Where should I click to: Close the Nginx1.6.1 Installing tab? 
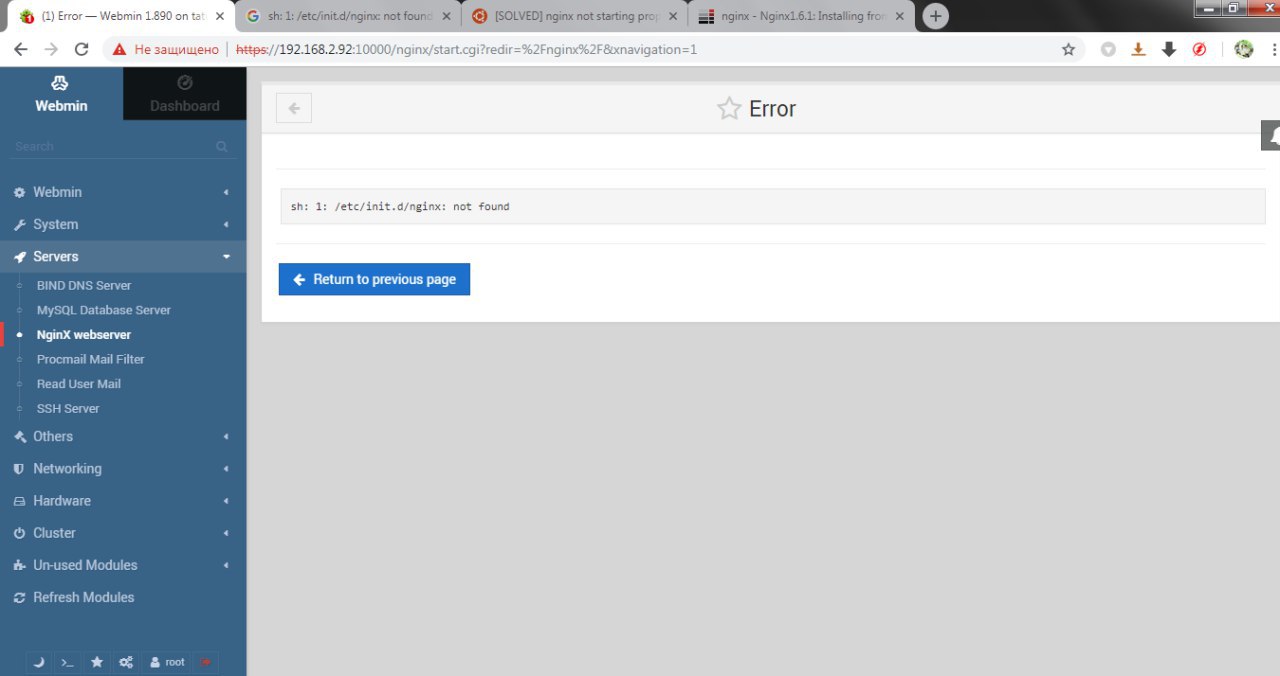tap(900, 16)
